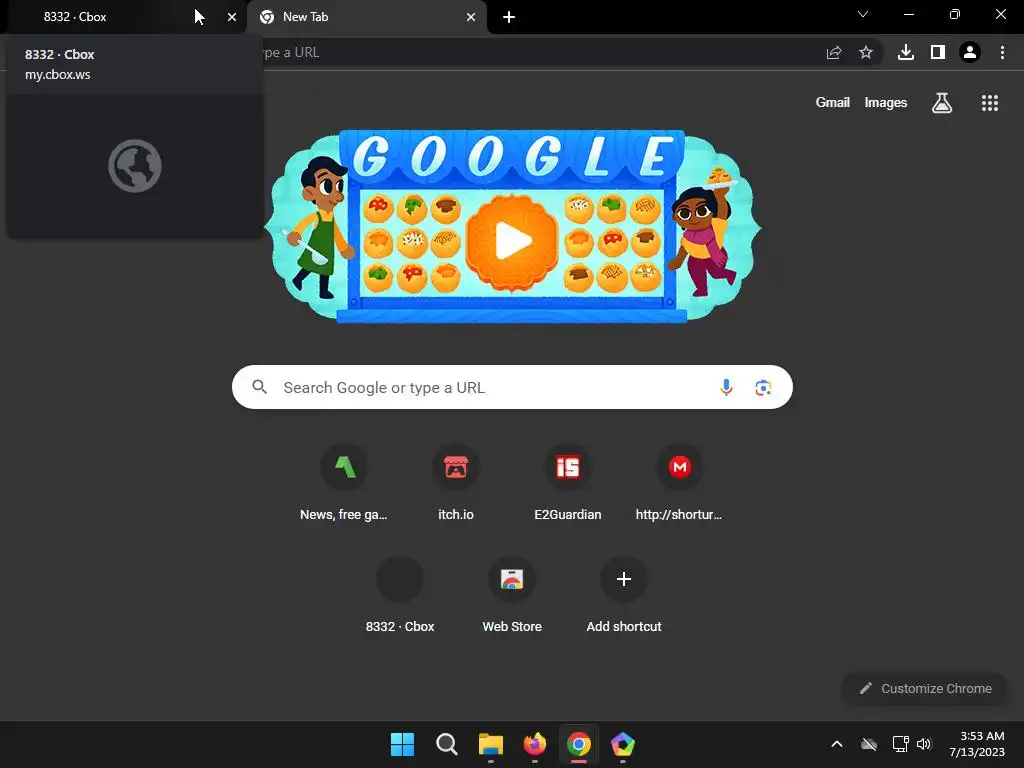The image size is (1024, 768).
Task: Click the my.cbox.ws tab preview card
Action: (135, 136)
